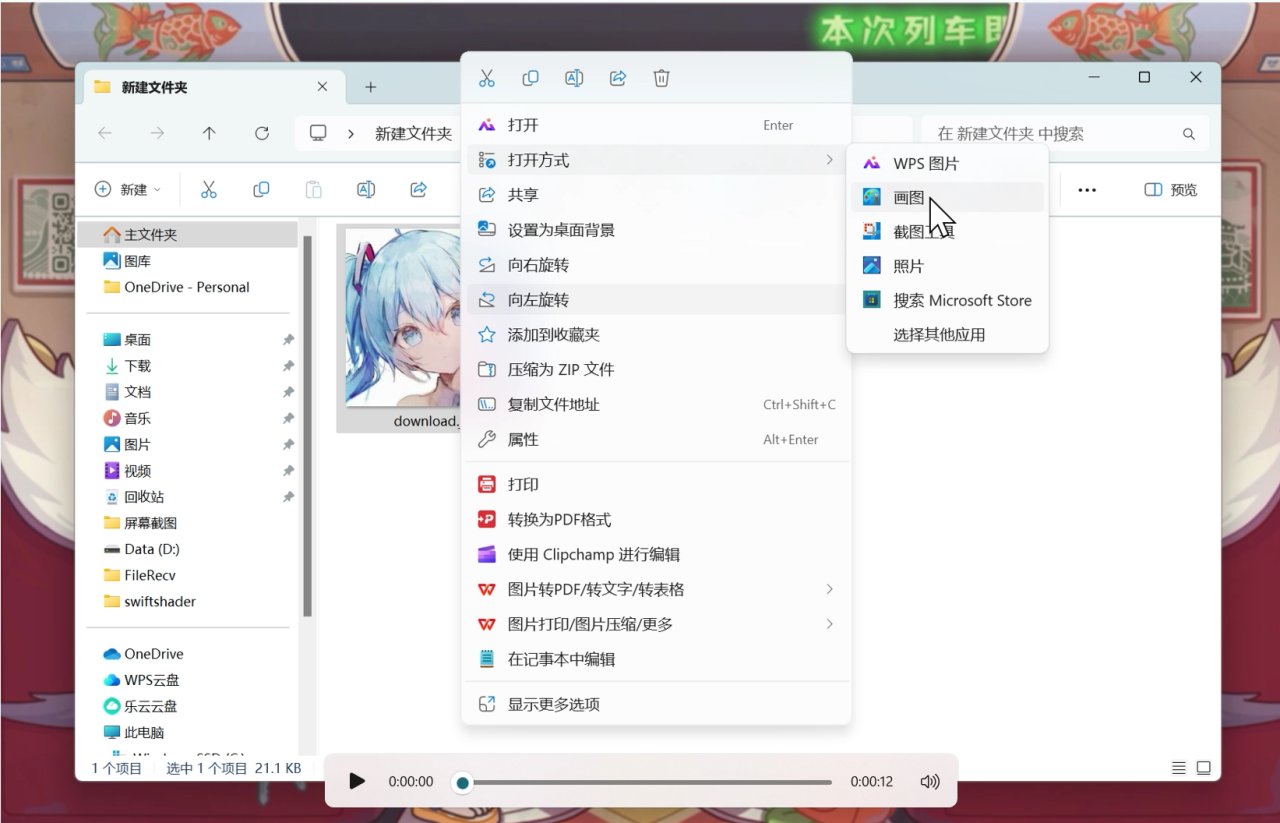Open the image with 照片

(947, 266)
